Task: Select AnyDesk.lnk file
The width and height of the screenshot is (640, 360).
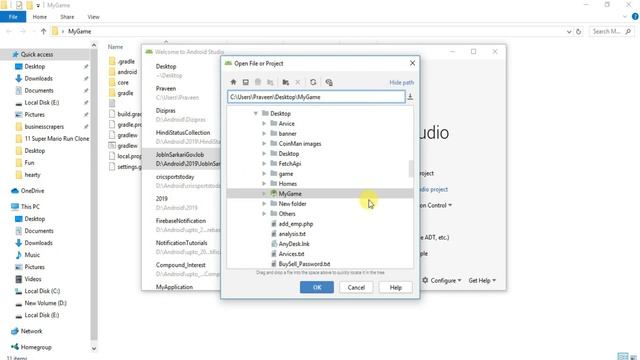Action: (x=294, y=244)
